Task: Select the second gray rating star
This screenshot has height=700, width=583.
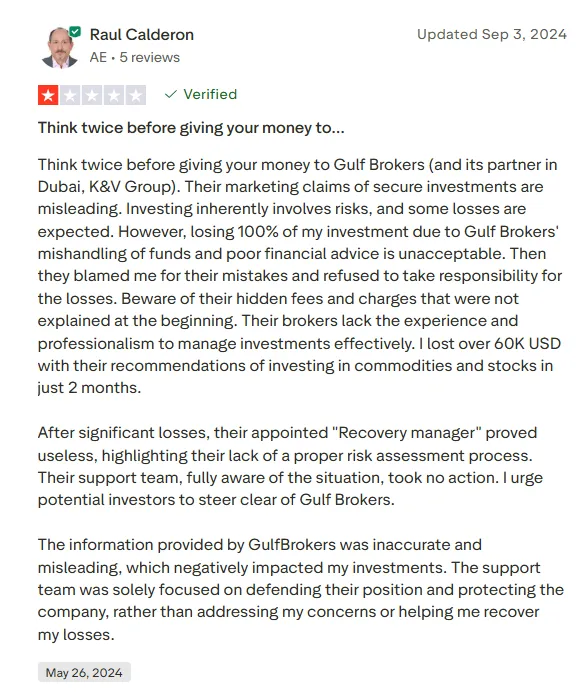Action: tap(70, 95)
